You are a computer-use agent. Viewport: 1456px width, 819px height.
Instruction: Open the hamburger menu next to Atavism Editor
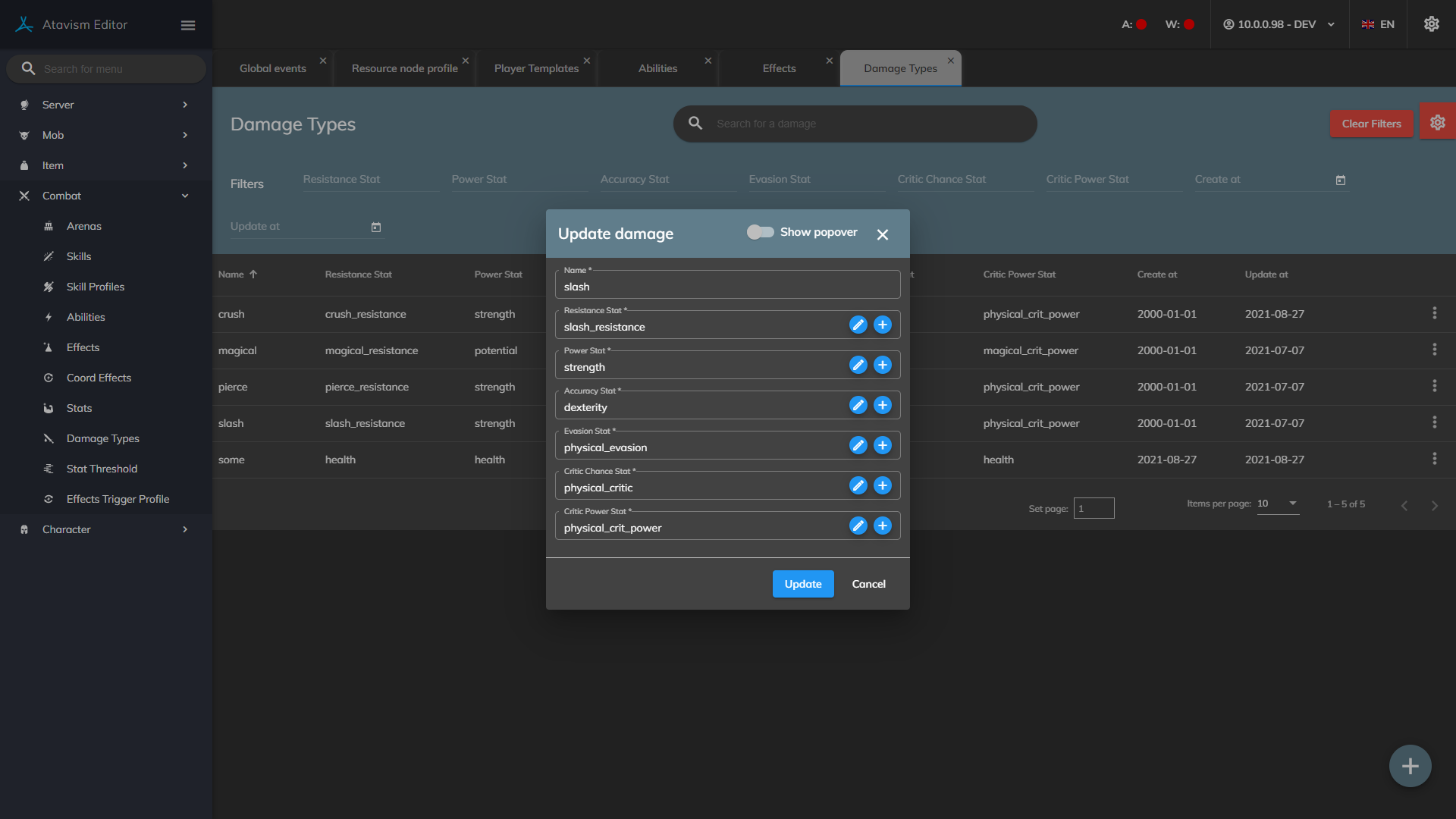[188, 25]
